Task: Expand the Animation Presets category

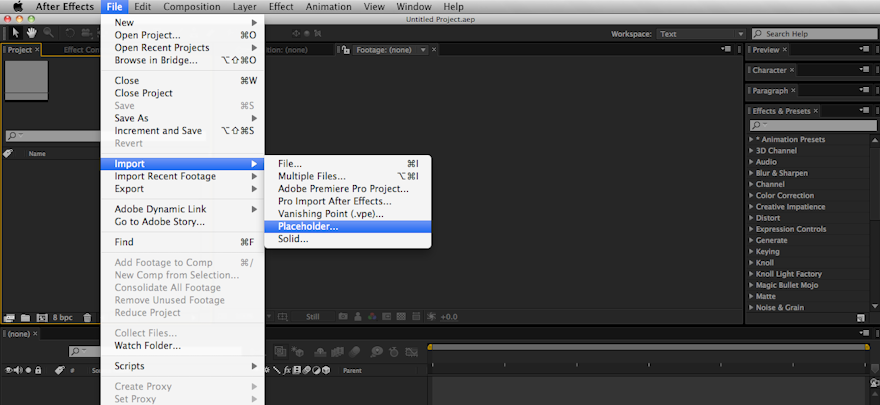Action: pyautogui.click(x=753, y=139)
